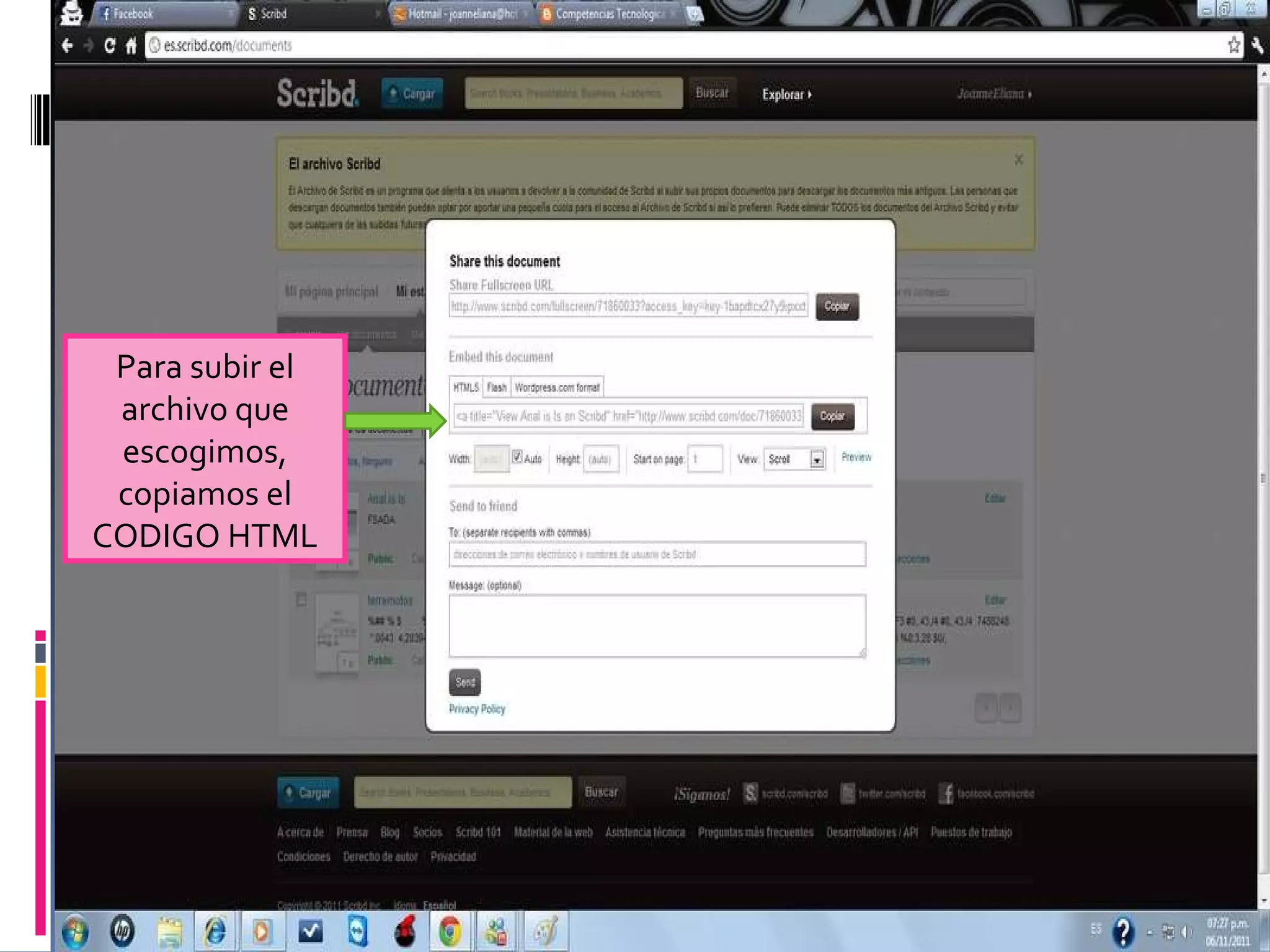Viewport: 1270px width, 952px height.
Task: Open Google Chrome taskbar icon
Action: 450,932
